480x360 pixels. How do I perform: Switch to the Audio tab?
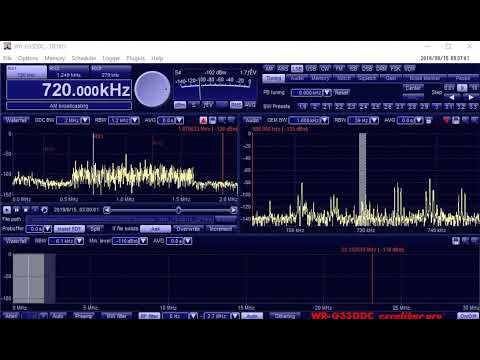[297, 78]
